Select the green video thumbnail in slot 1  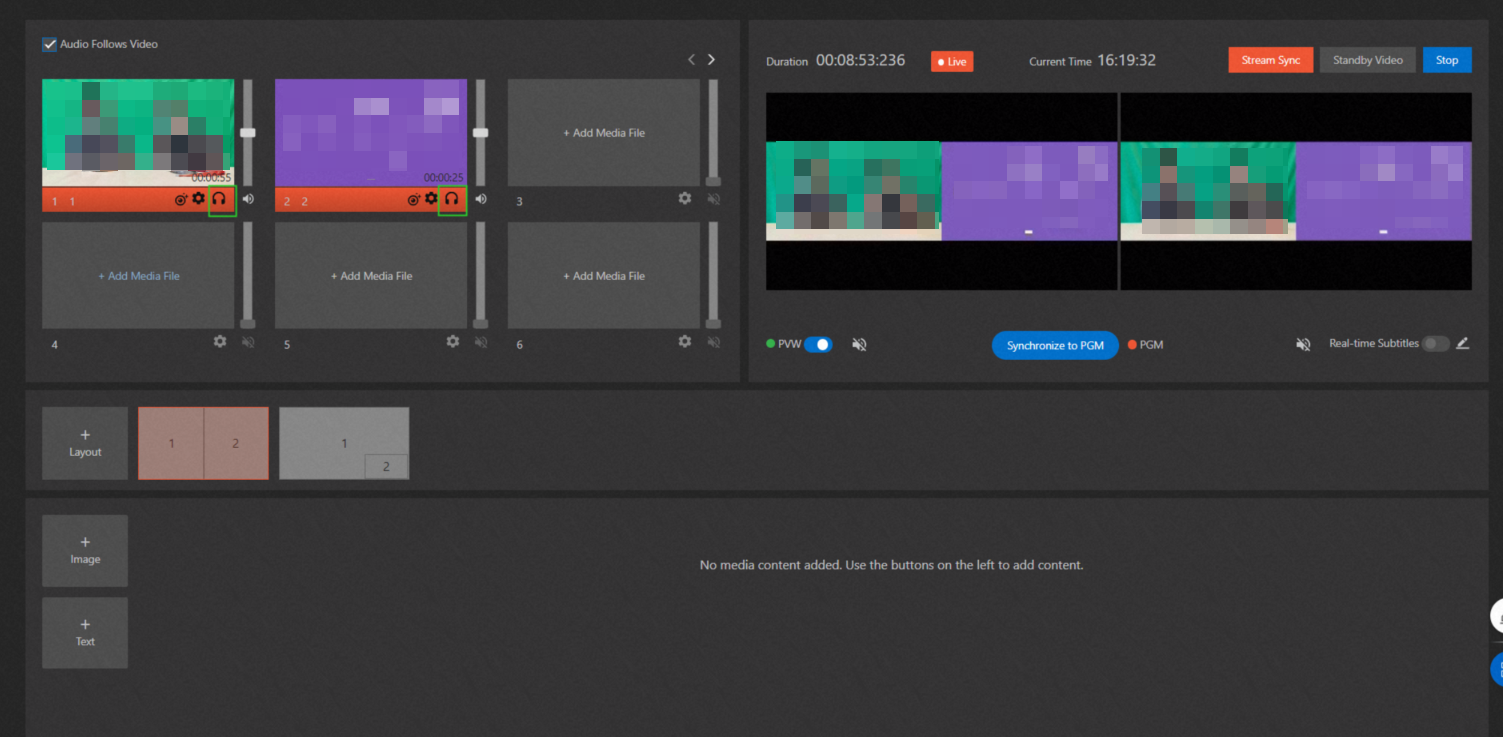[138, 132]
